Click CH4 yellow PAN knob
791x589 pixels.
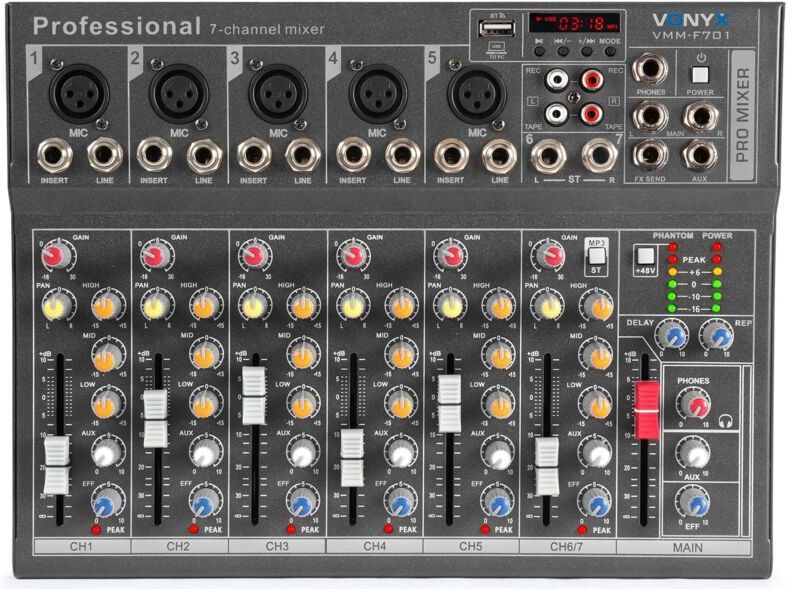click(x=352, y=306)
